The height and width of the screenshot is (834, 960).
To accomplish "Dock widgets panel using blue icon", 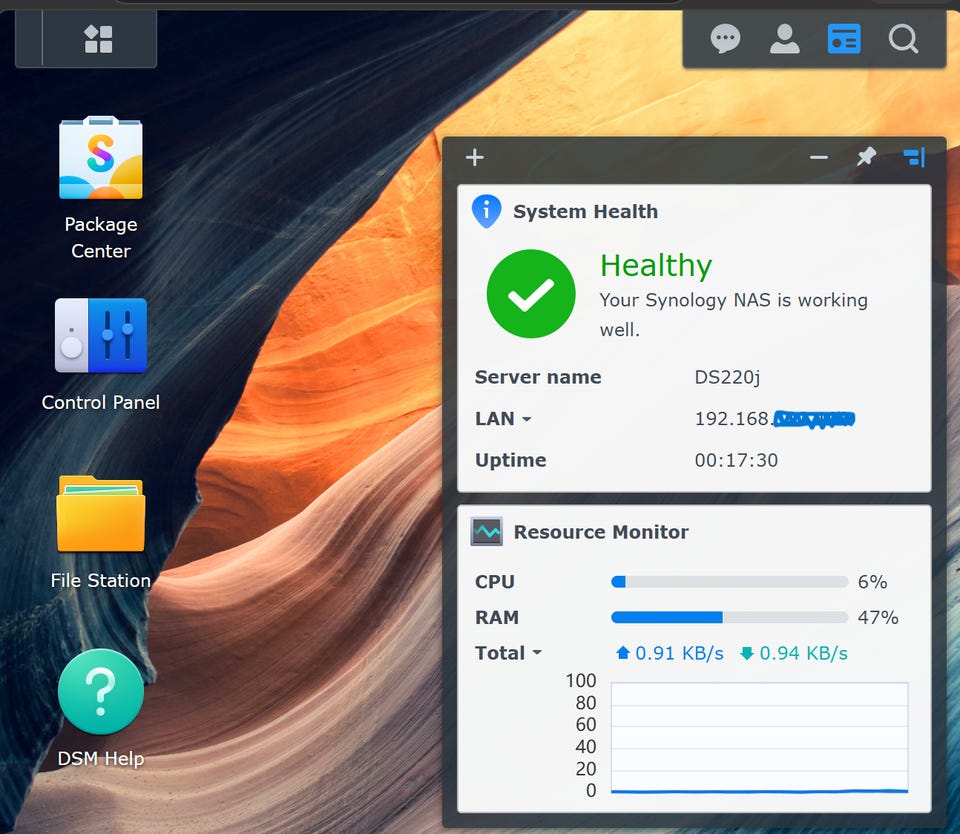I will click(x=913, y=157).
